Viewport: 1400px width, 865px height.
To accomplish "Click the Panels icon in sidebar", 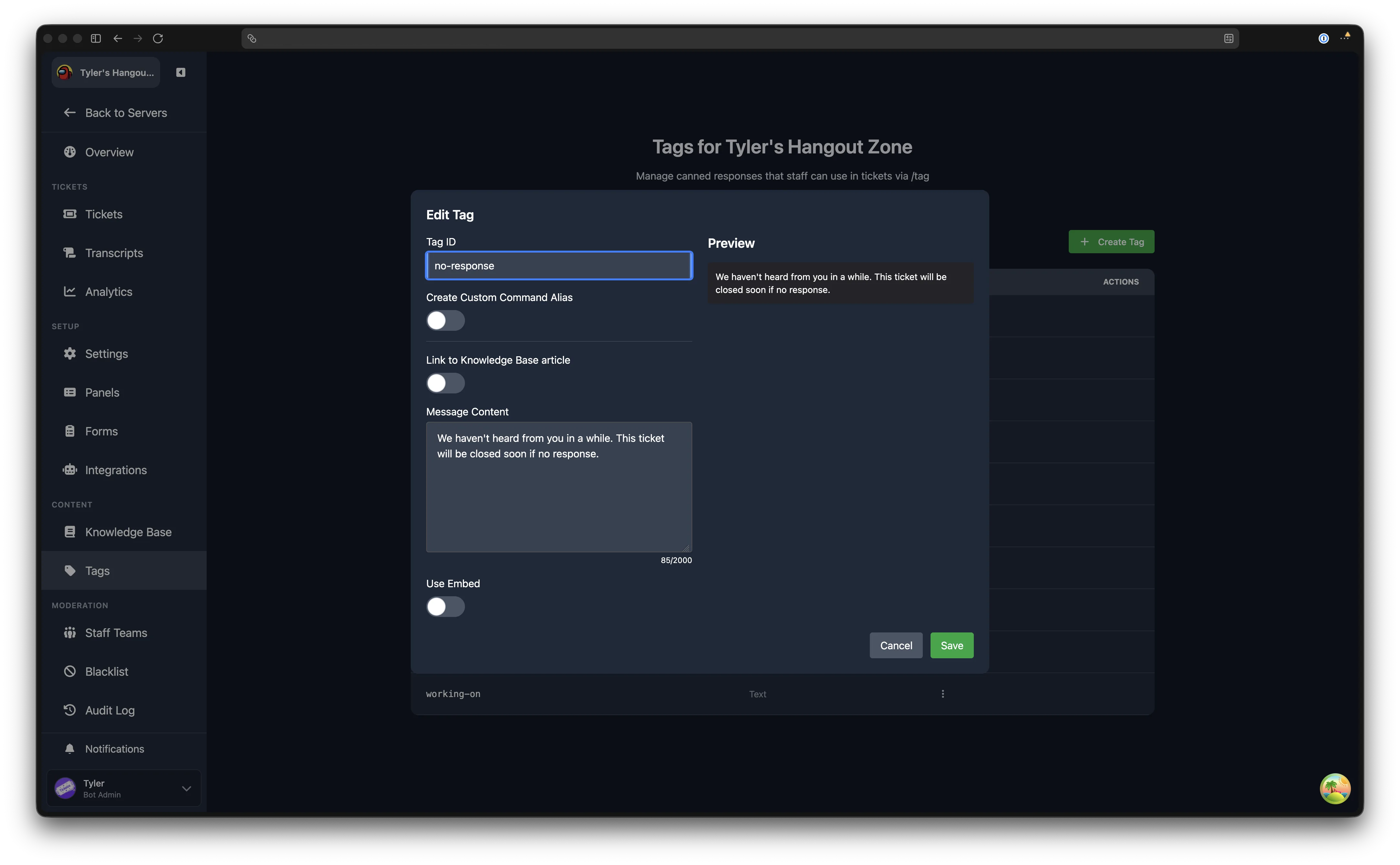I will tap(70, 392).
